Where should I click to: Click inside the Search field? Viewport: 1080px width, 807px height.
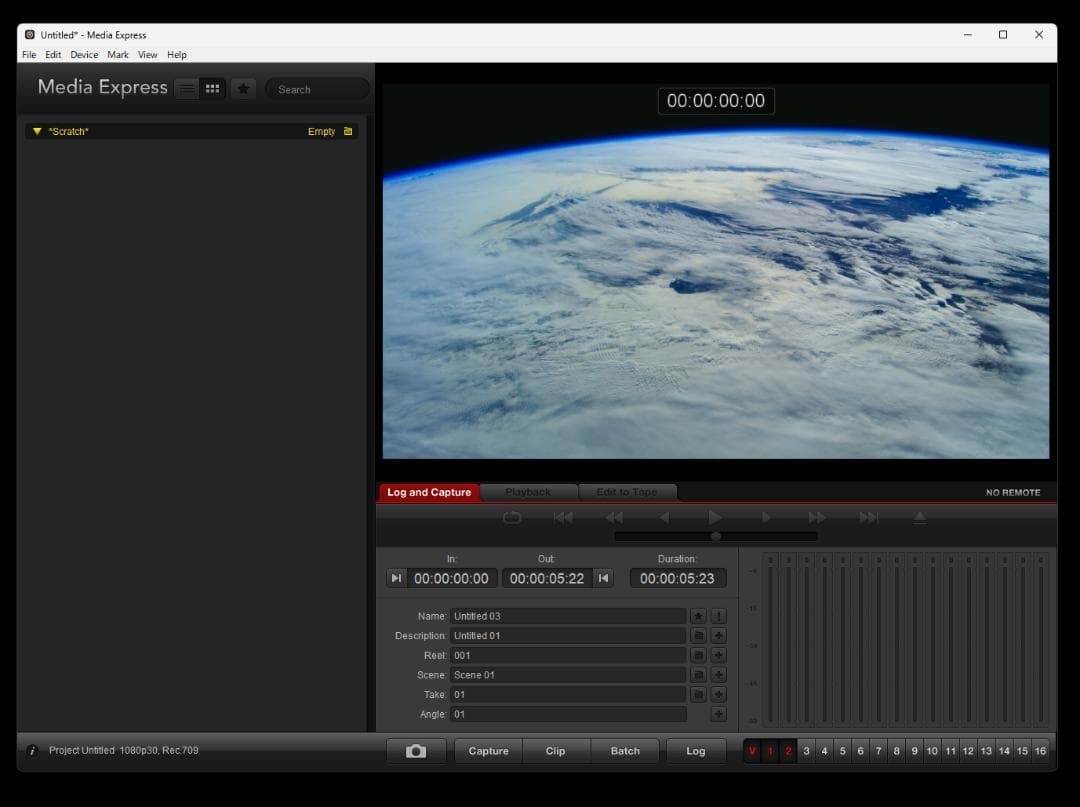tap(316, 89)
